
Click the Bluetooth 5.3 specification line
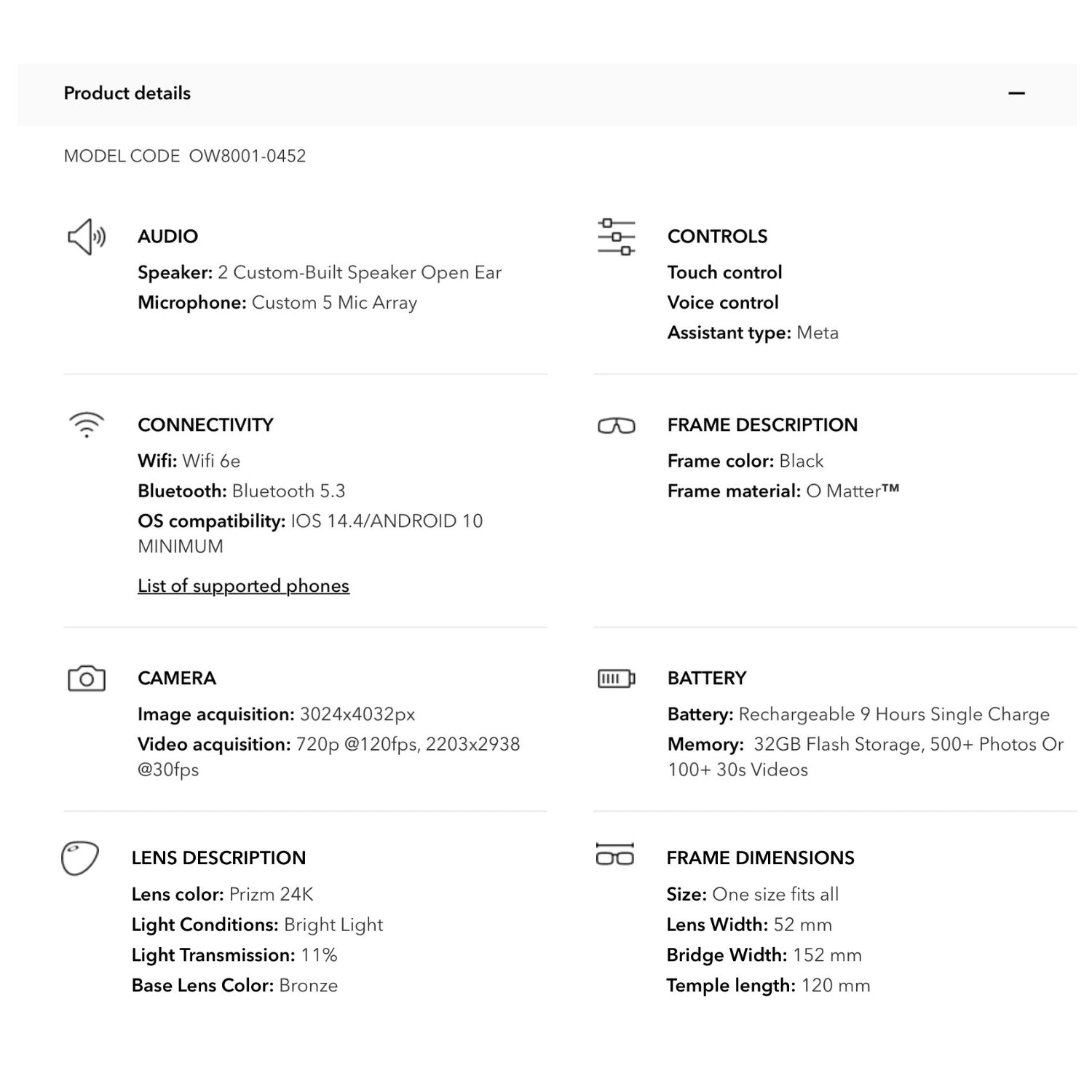(241, 491)
